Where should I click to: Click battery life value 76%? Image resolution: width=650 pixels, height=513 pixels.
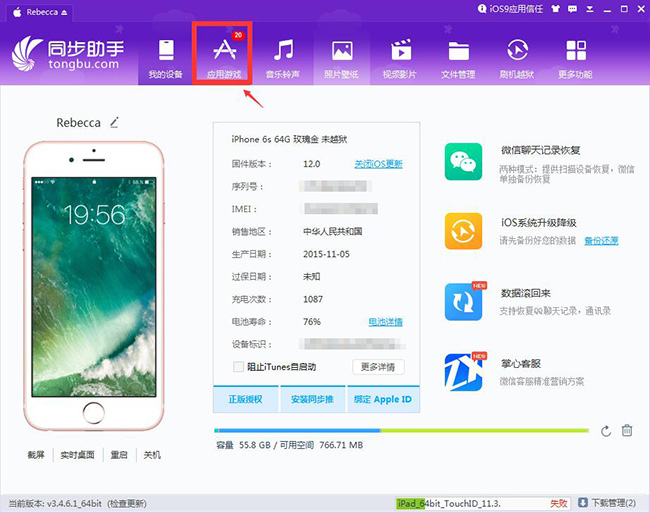312,322
